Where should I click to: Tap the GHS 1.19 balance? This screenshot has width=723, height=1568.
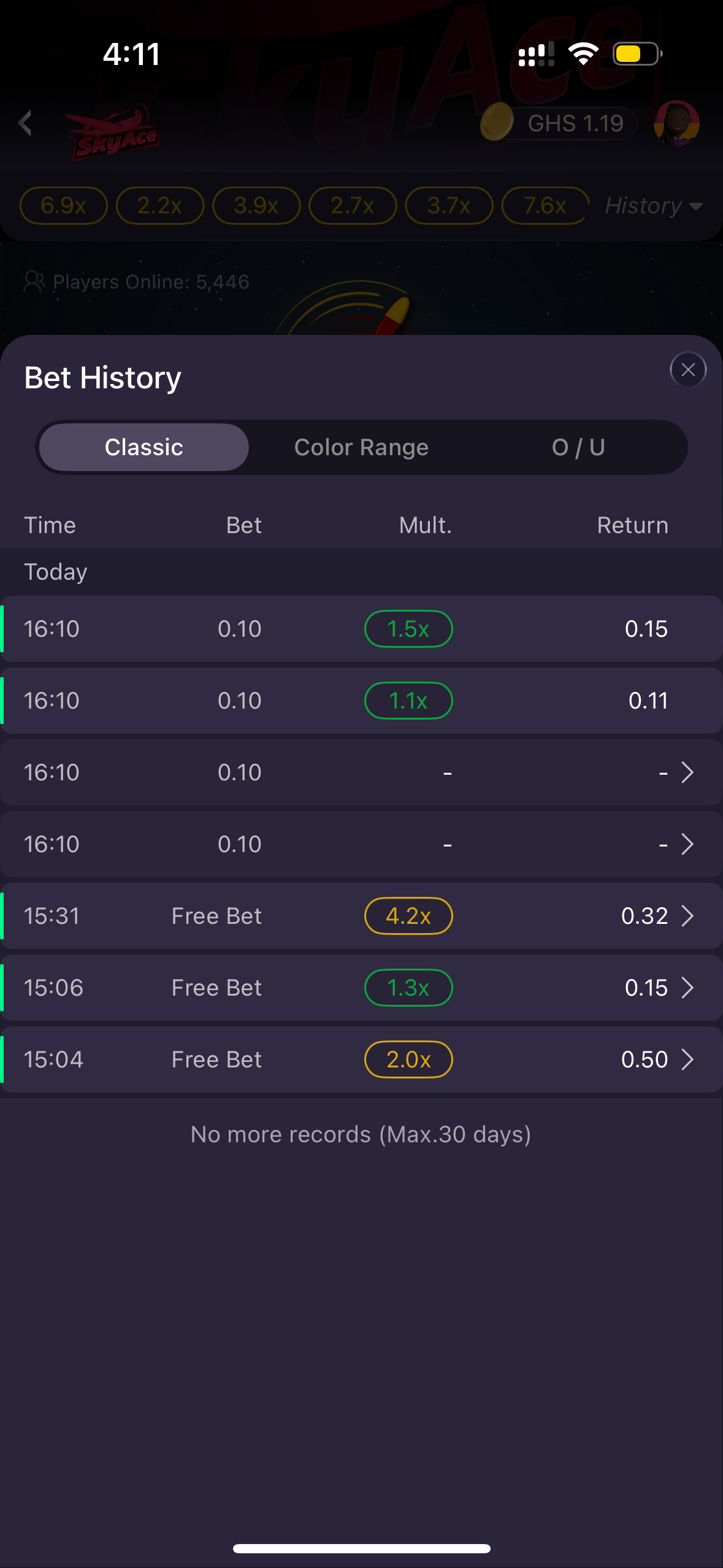pyautogui.click(x=575, y=123)
